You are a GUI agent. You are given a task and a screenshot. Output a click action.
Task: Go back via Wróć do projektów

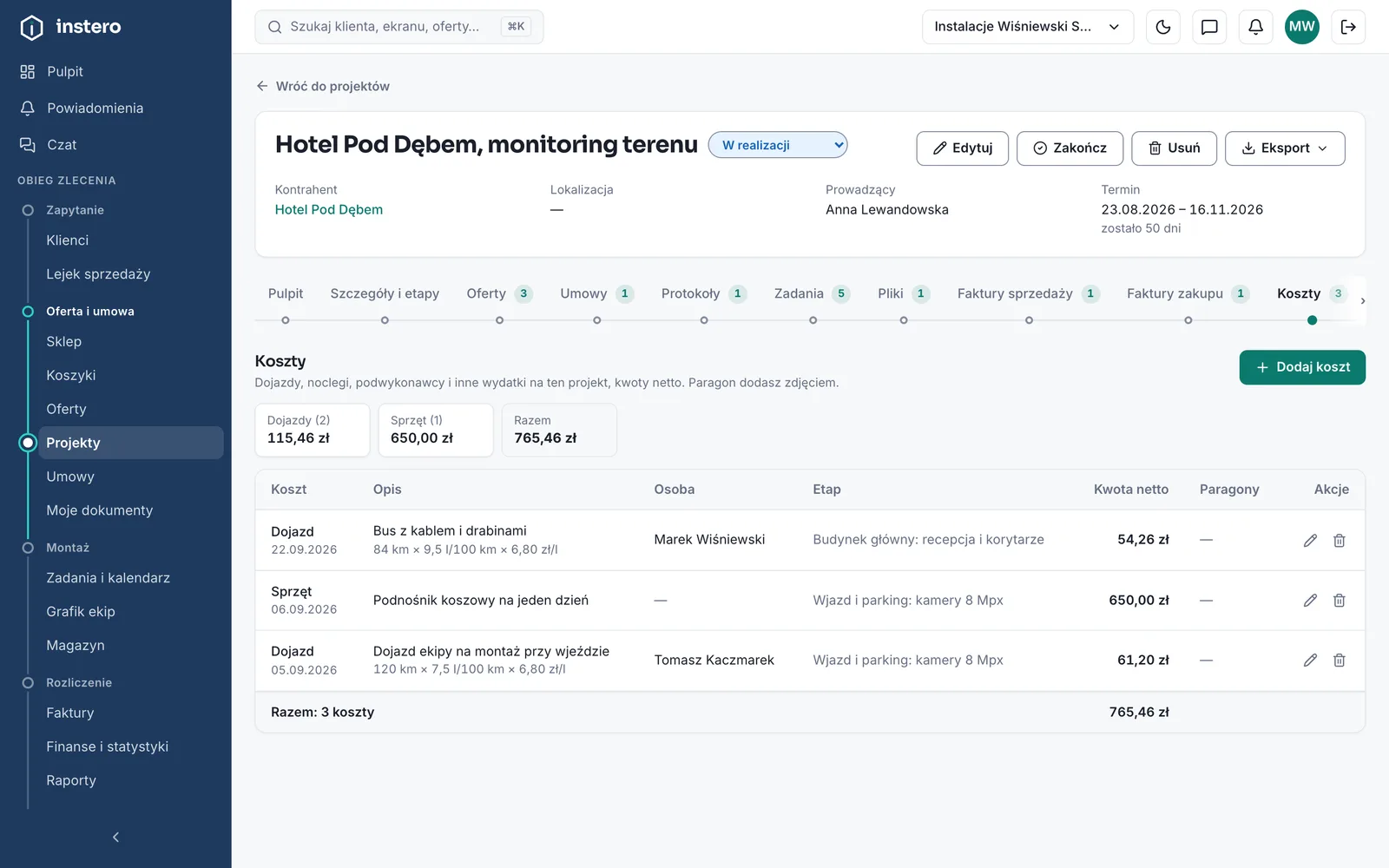[323, 86]
